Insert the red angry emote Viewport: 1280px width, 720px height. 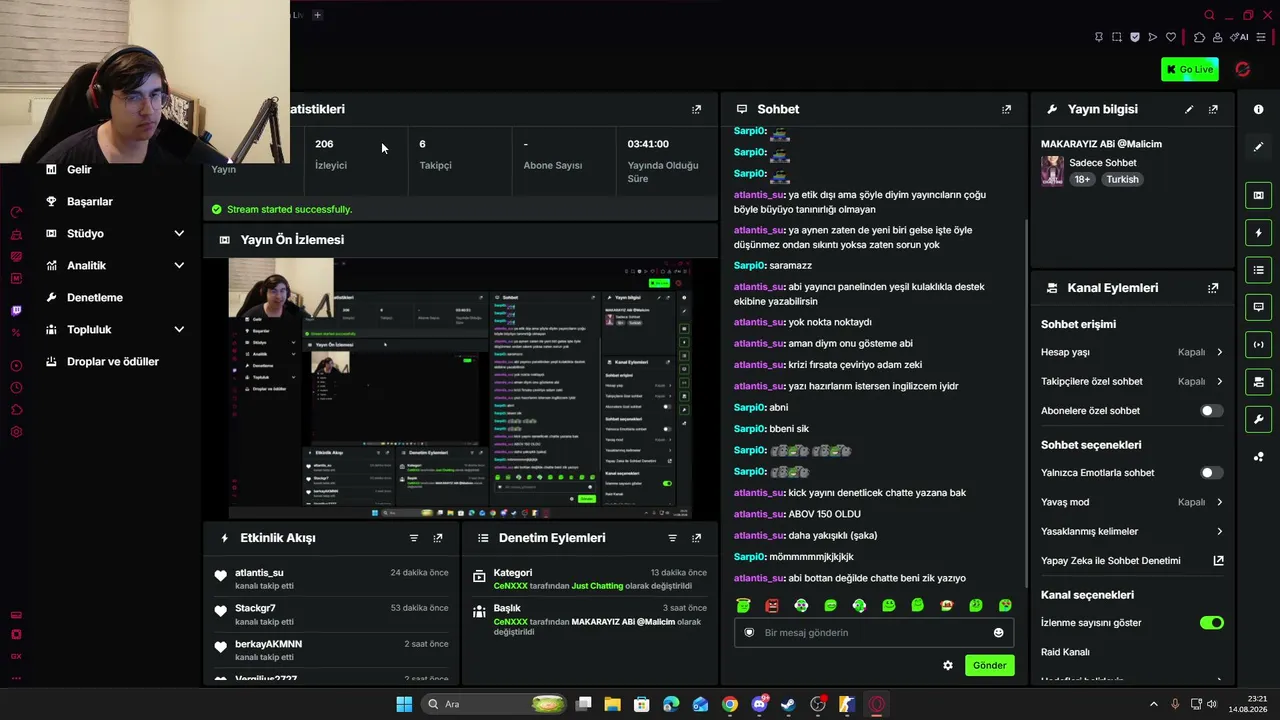click(x=772, y=605)
